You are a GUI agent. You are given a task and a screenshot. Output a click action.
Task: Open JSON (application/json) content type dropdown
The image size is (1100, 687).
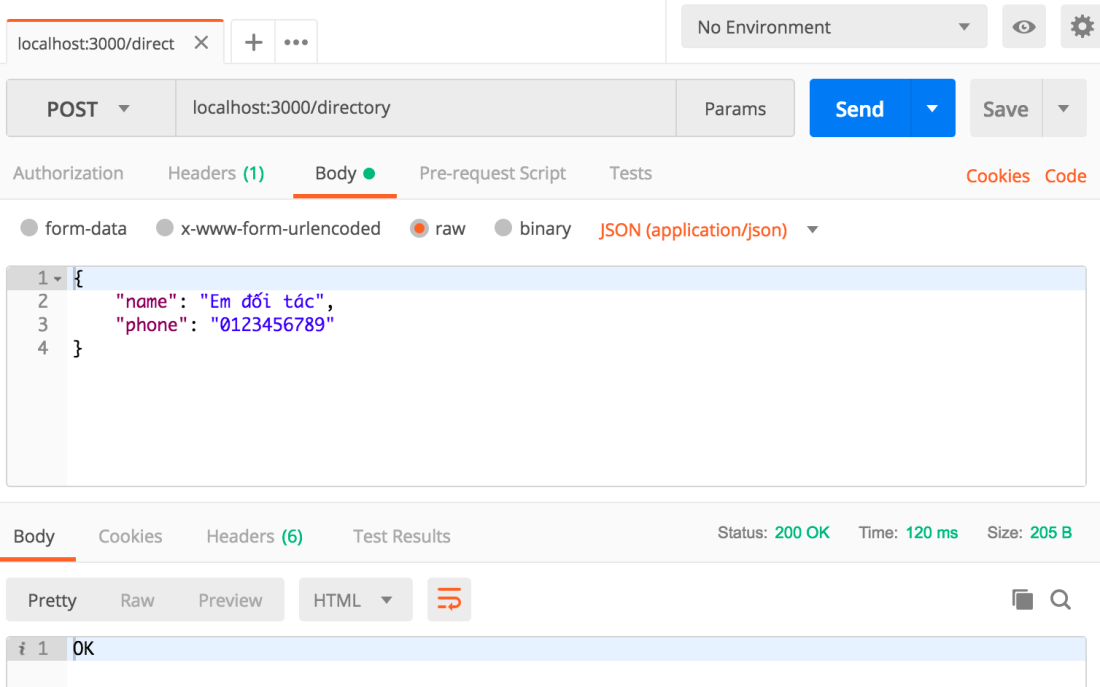(x=812, y=230)
